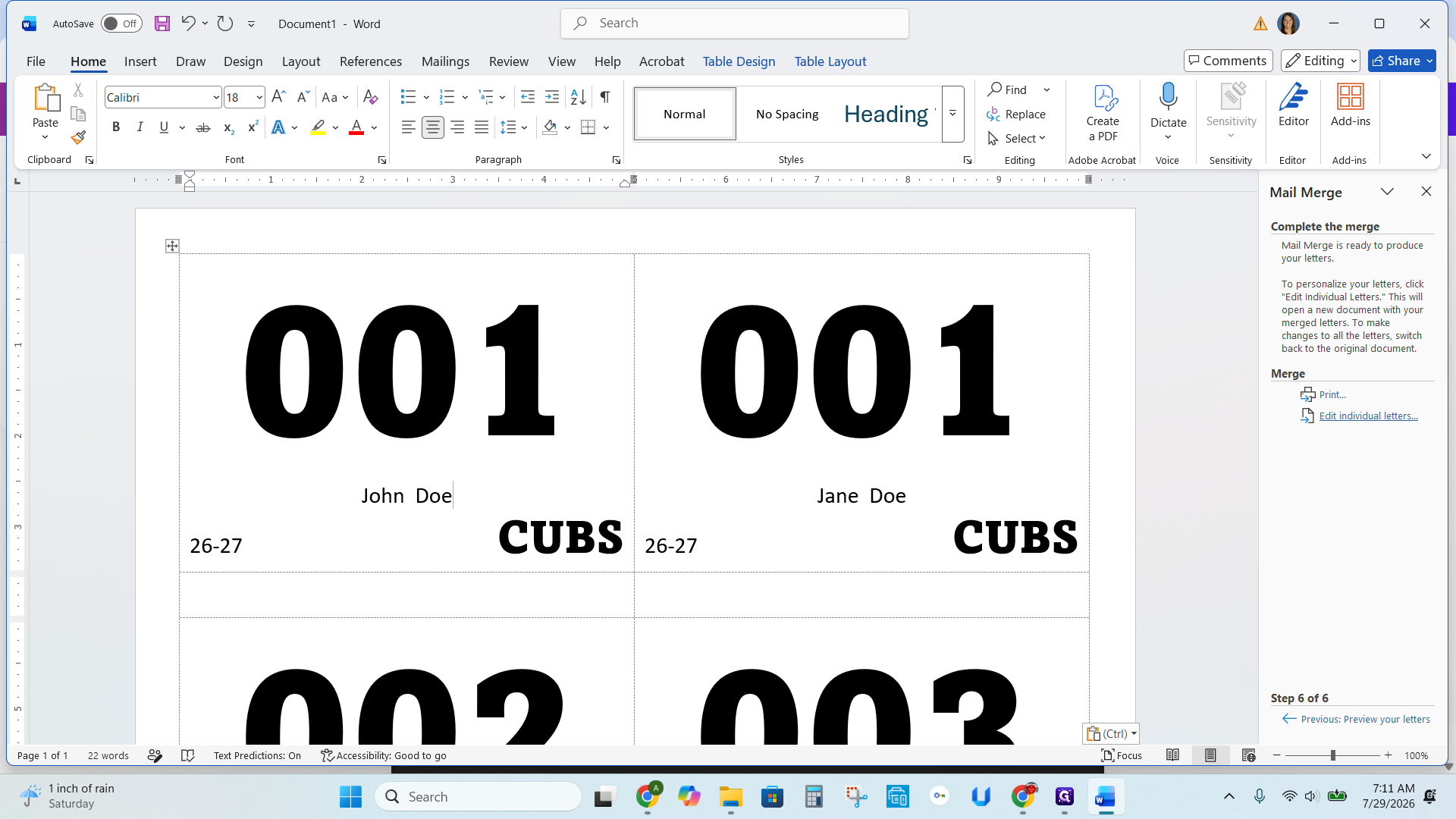Click the Show/Hide paragraph marks icon

(605, 97)
